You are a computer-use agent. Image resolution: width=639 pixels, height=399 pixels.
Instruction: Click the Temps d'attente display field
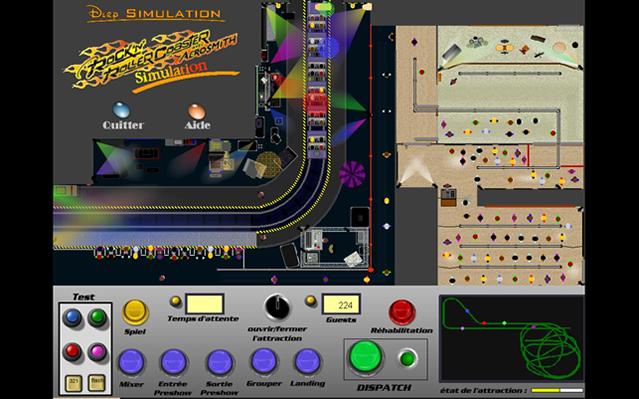pyautogui.click(x=205, y=304)
